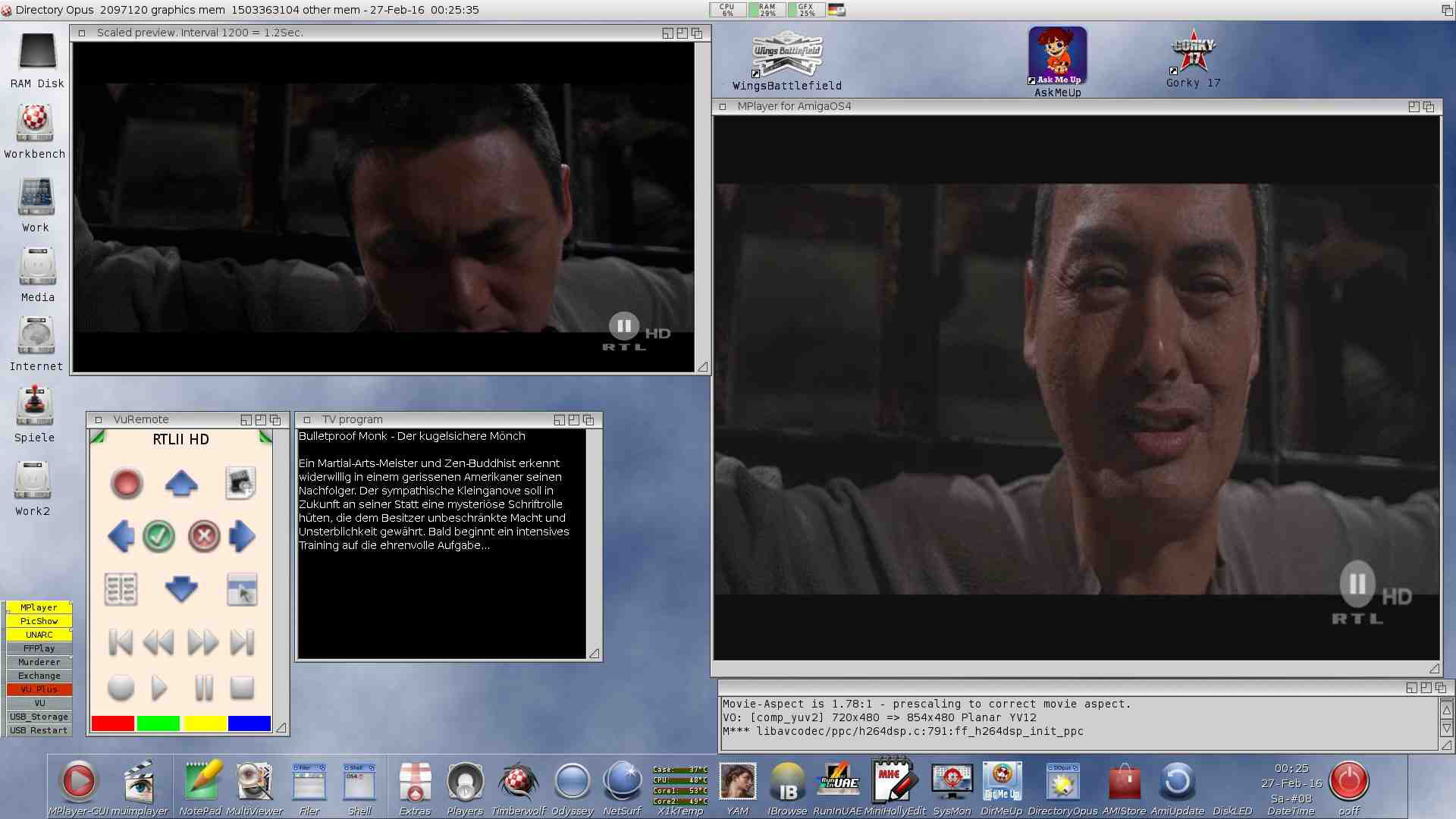Launch MPlayer-GUI from the dock
The image size is (1456, 819).
coord(78,782)
